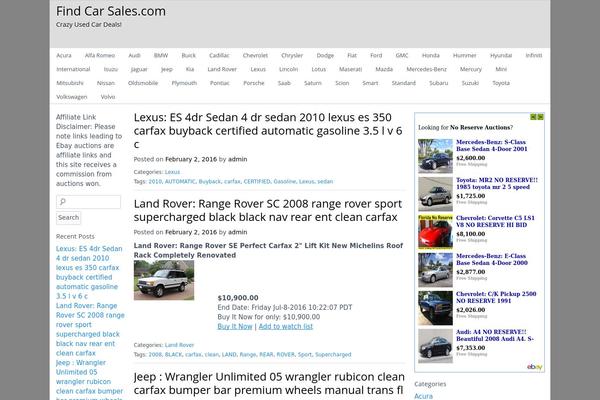This screenshot has width=600, height=400.
Task: Go to the Buick category menu
Action: click(x=189, y=56)
